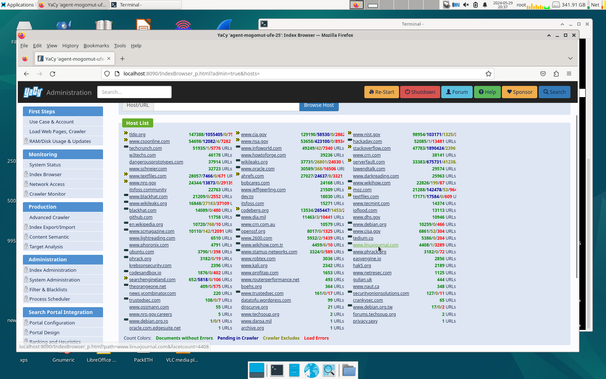
Task: Open the Tools menu
Action: click(x=120, y=46)
